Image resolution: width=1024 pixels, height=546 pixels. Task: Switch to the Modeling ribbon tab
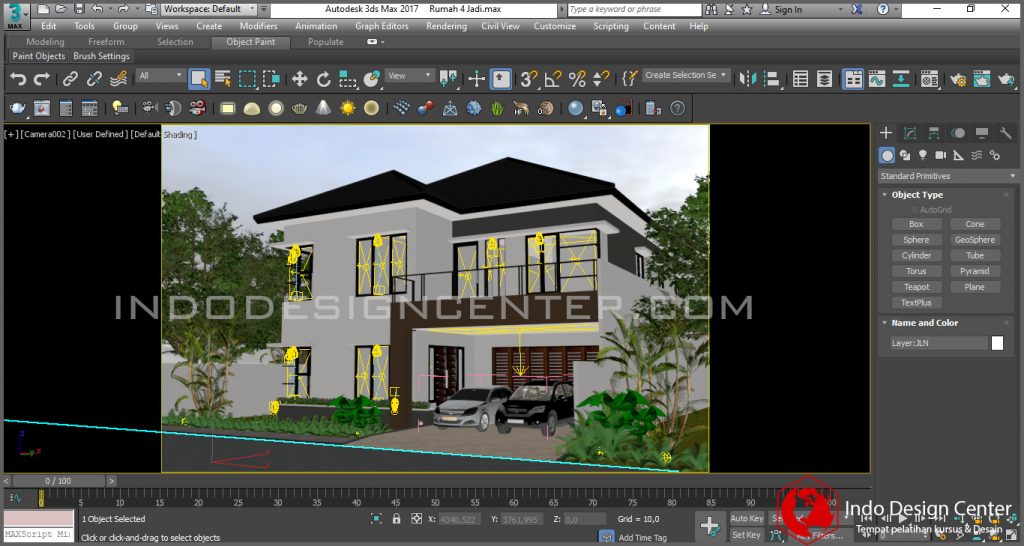point(45,42)
